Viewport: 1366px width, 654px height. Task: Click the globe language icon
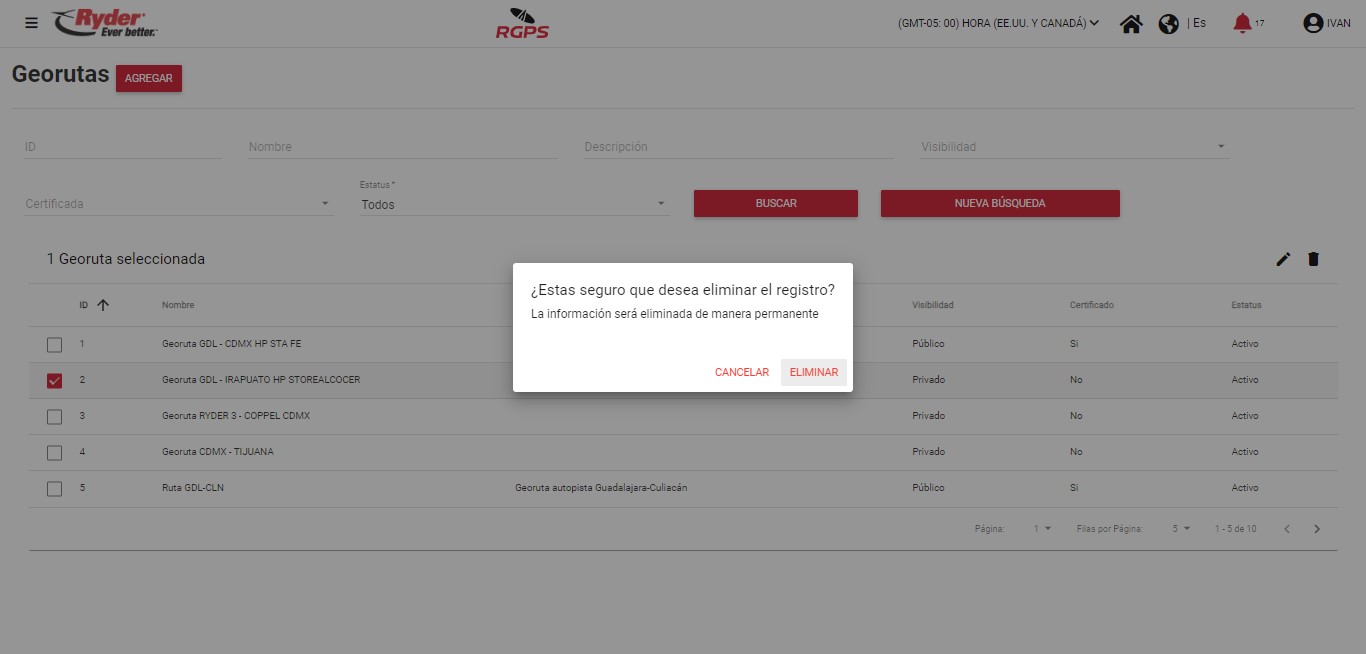(x=1168, y=23)
